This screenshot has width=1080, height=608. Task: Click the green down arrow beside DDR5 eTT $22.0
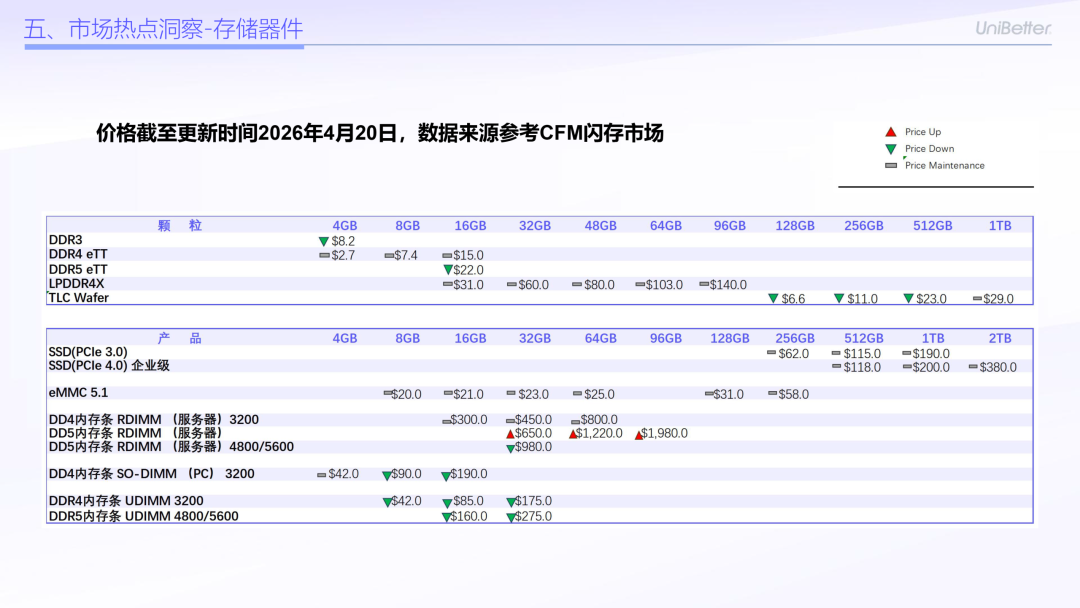(448, 270)
